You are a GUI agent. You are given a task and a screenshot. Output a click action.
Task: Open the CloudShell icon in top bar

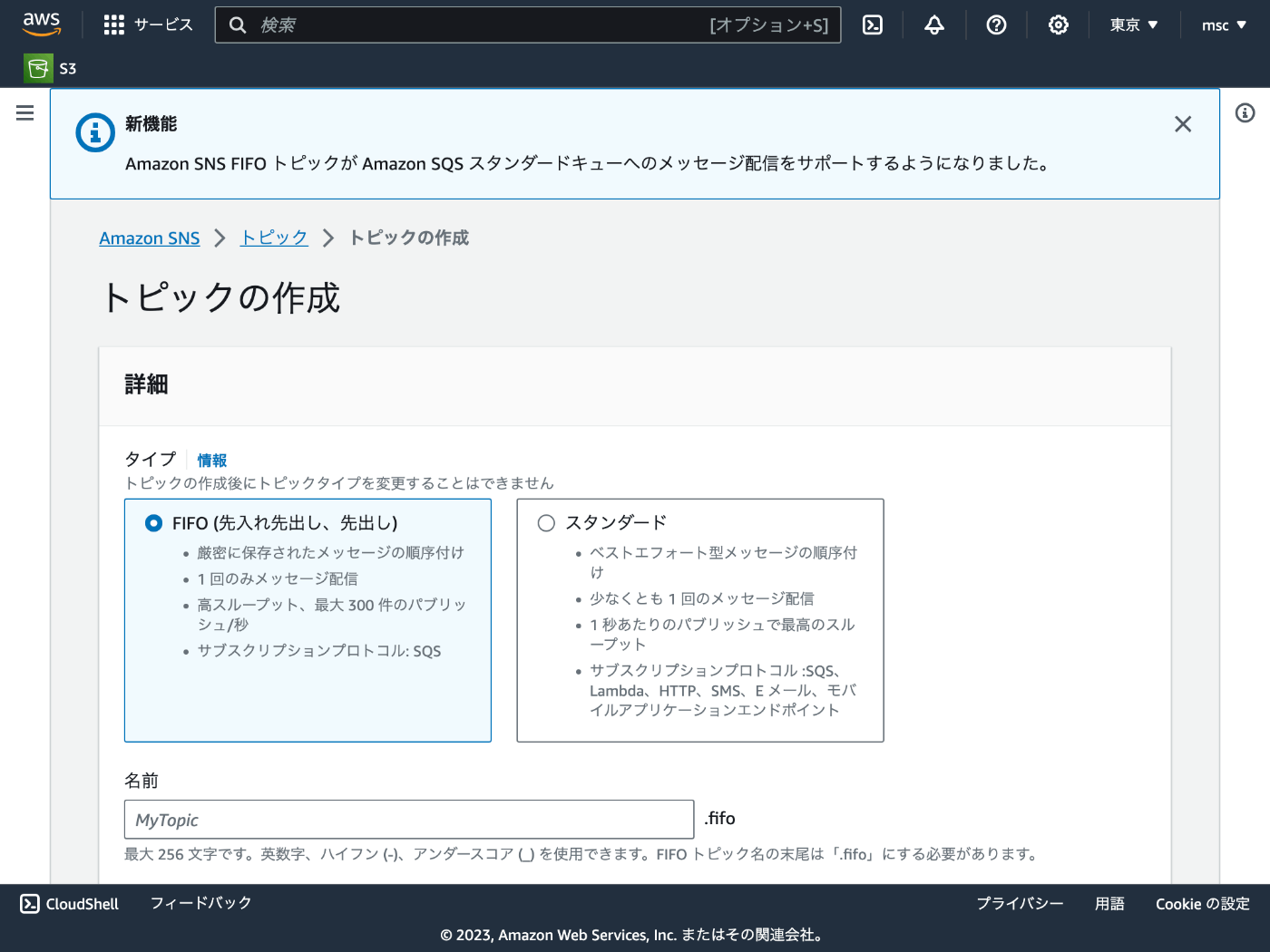(x=873, y=25)
